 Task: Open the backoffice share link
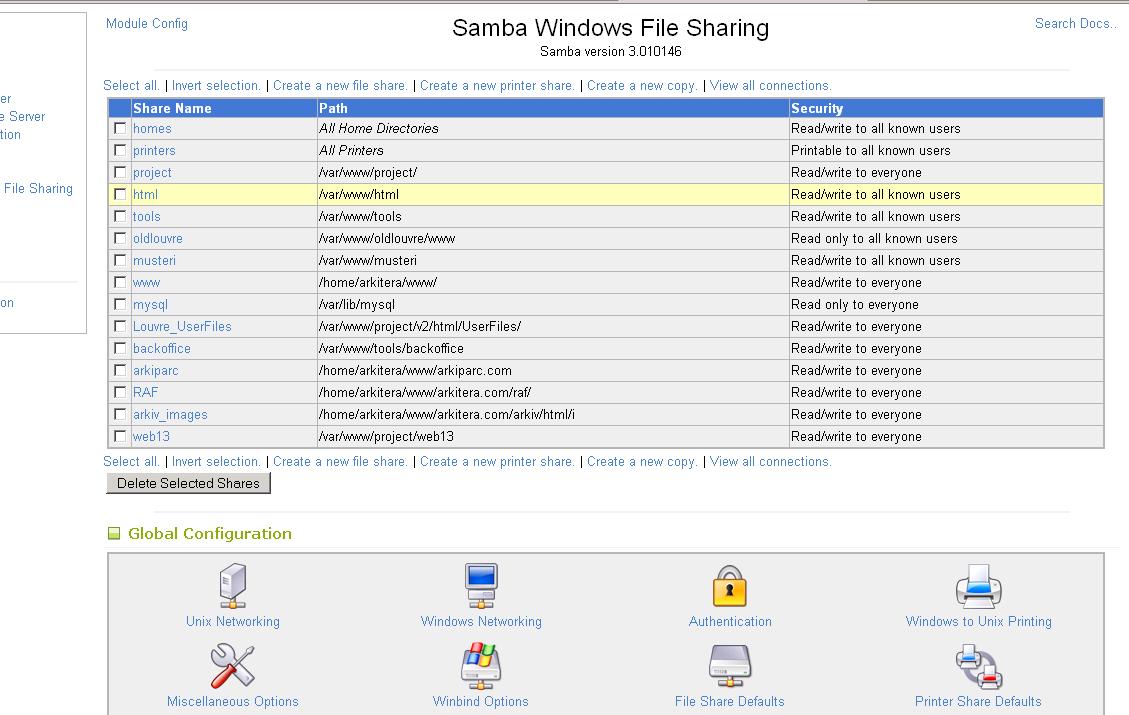pyautogui.click(x=162, y=348)
